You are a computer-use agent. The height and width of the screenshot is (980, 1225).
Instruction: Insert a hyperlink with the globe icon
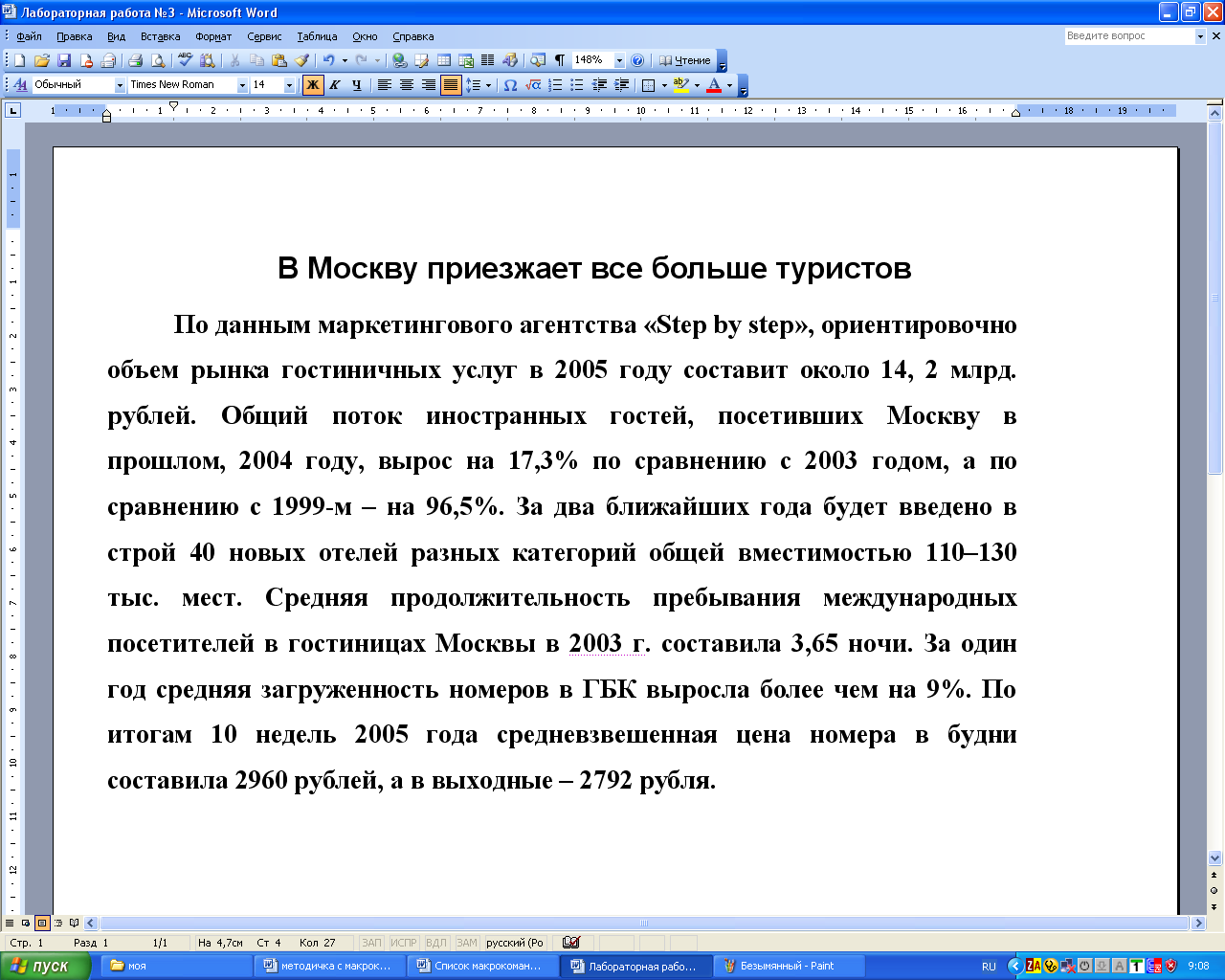coord(399,60)
